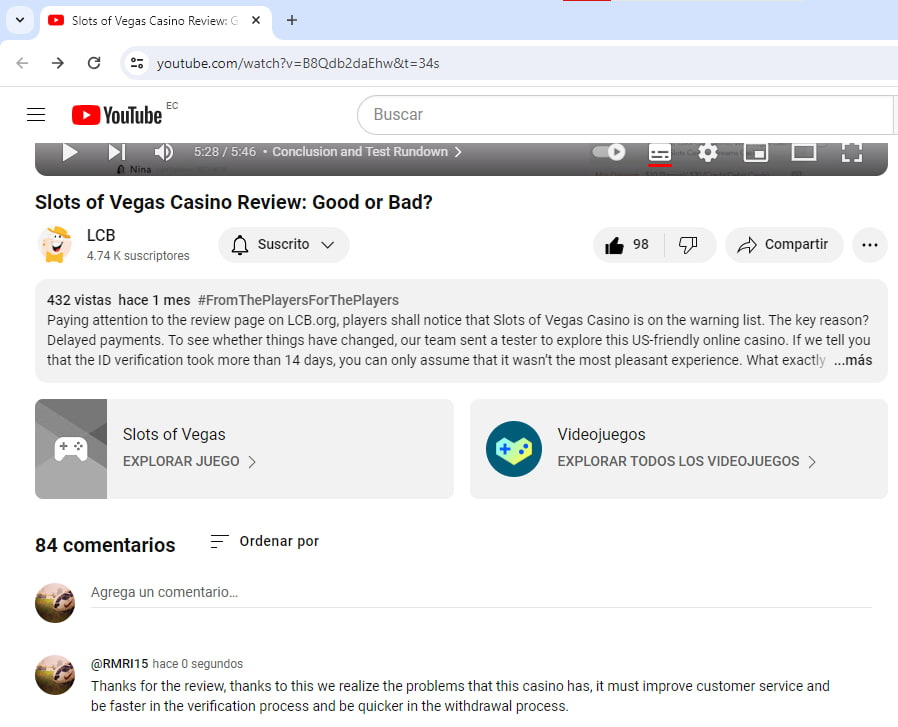This screenshot has width=898, height=727.
Task: Open the LCB channel avatar
Action: pyautogui.click(x=55, y=244)
